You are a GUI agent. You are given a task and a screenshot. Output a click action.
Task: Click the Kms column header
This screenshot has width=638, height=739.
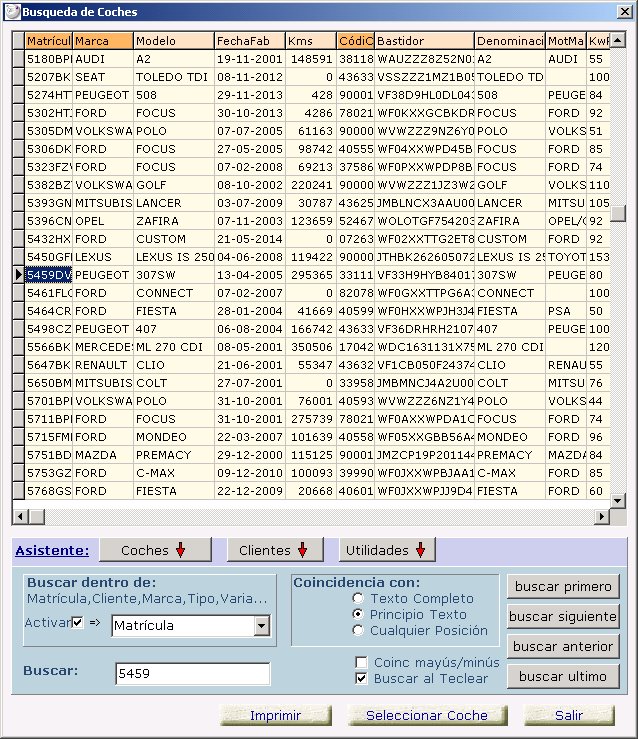pyautogui.click(x=311, y=41)
